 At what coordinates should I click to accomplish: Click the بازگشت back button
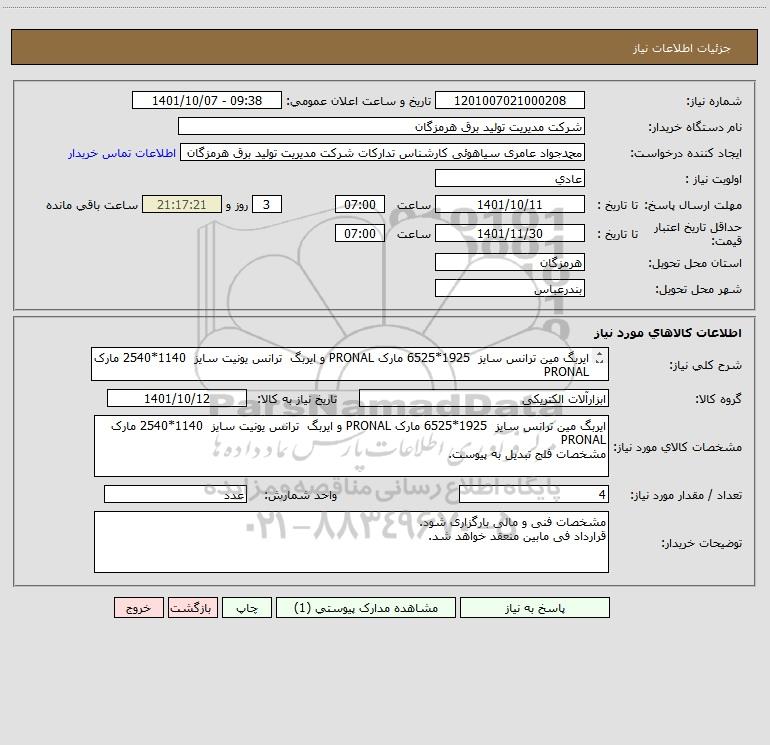point(192,608)
